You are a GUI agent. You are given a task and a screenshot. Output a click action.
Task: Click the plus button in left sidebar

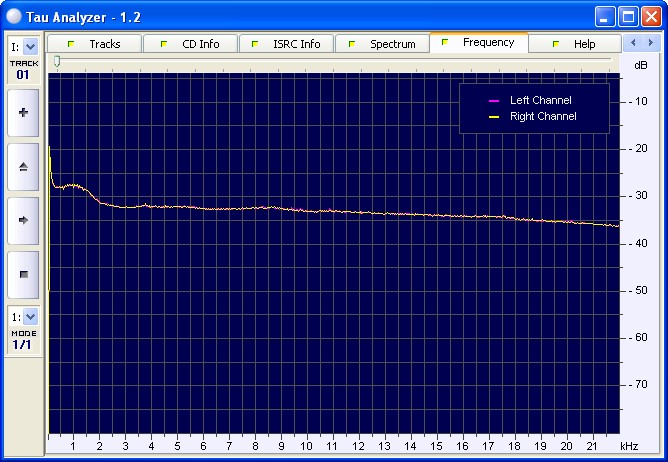tap(23, 112)
